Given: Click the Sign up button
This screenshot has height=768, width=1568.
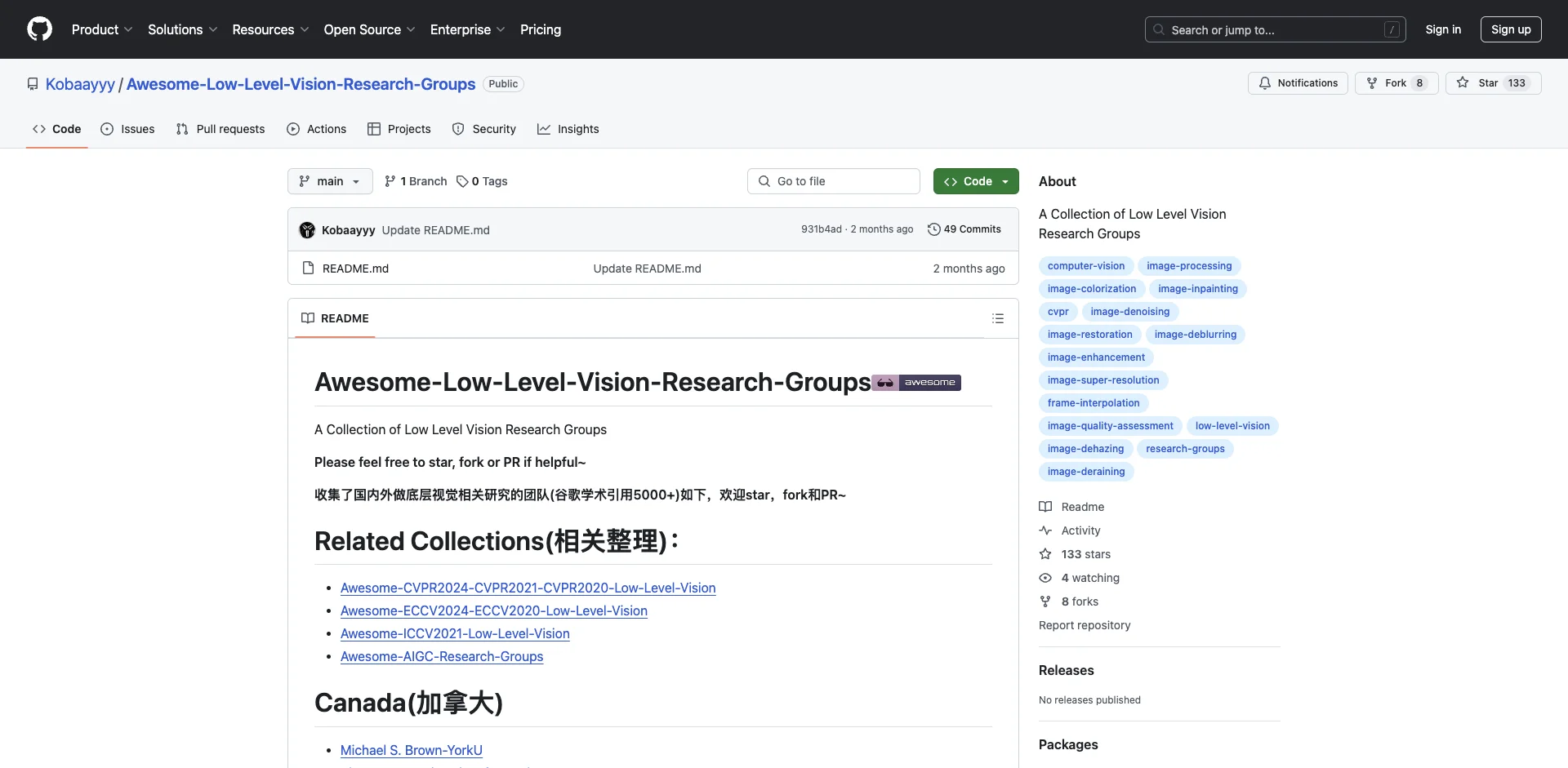Looking at the screenshot, I should pyautogui.click(x=1511, y=29).
